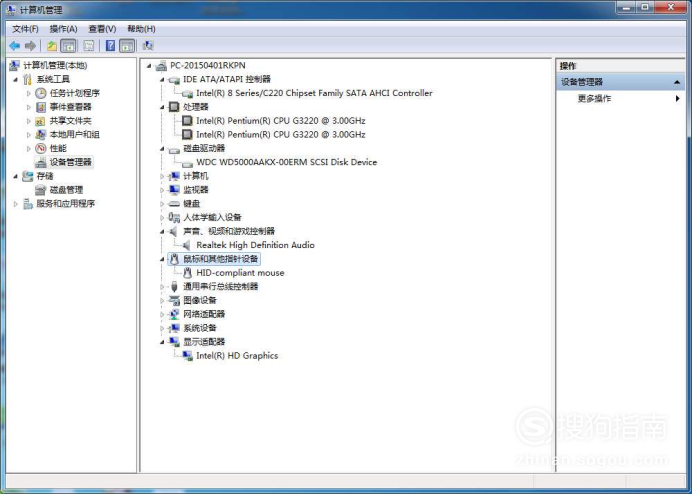Open the 文件(F) menu
The image size is (692, 494).
(25, 29)
